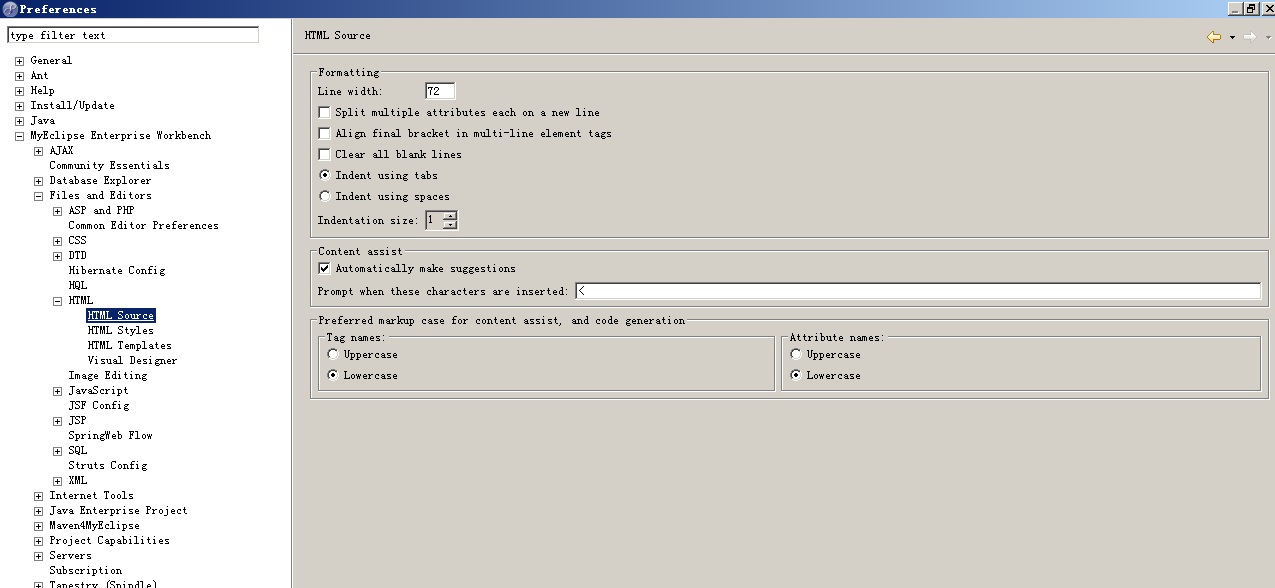Collapse MyEclipse Enterprise Workbench node
The height and width of the screenshot is (588, 1275).
coord(19,136)
